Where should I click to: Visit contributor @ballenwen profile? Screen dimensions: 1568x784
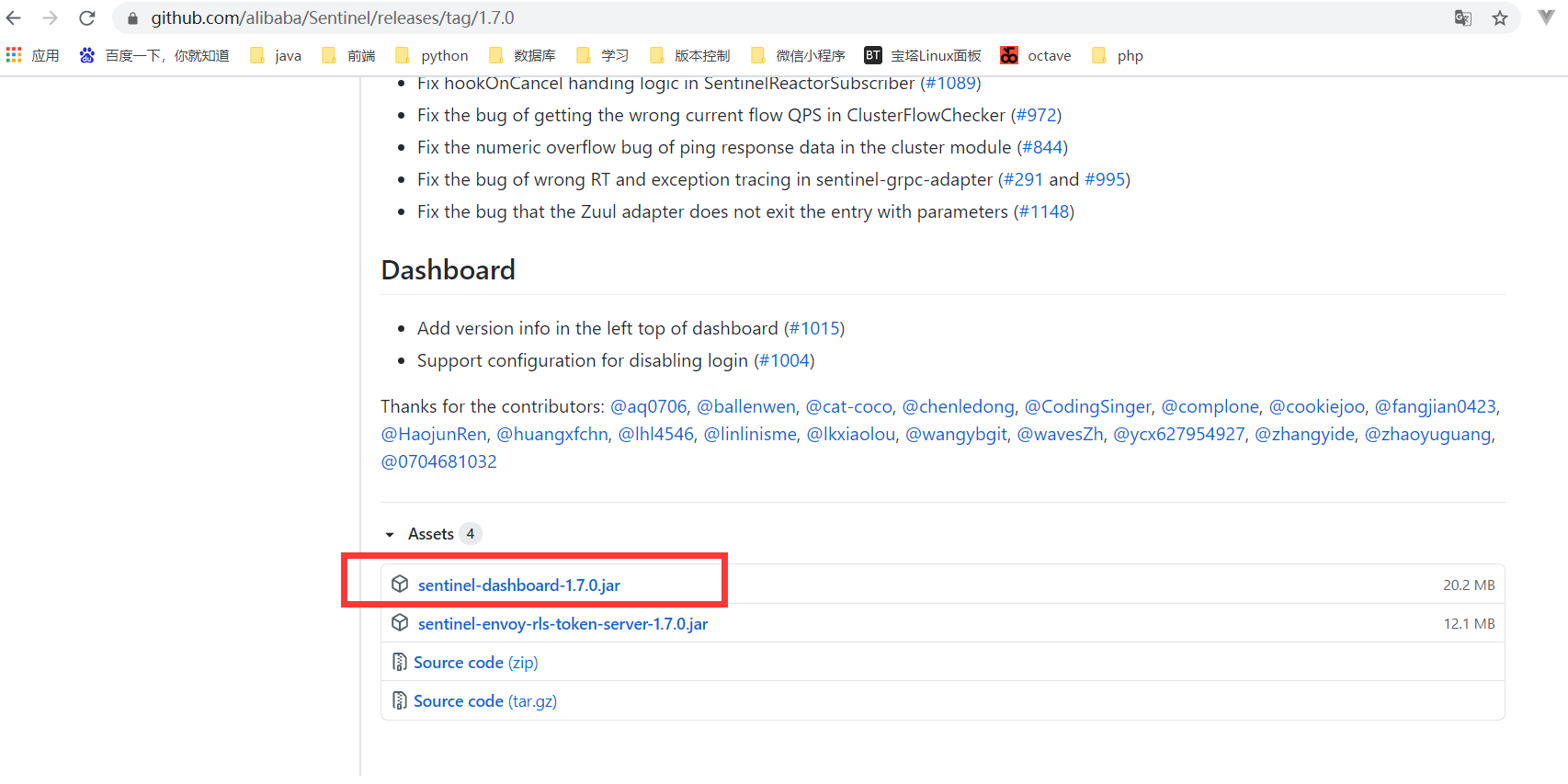(x=746, y=406)
